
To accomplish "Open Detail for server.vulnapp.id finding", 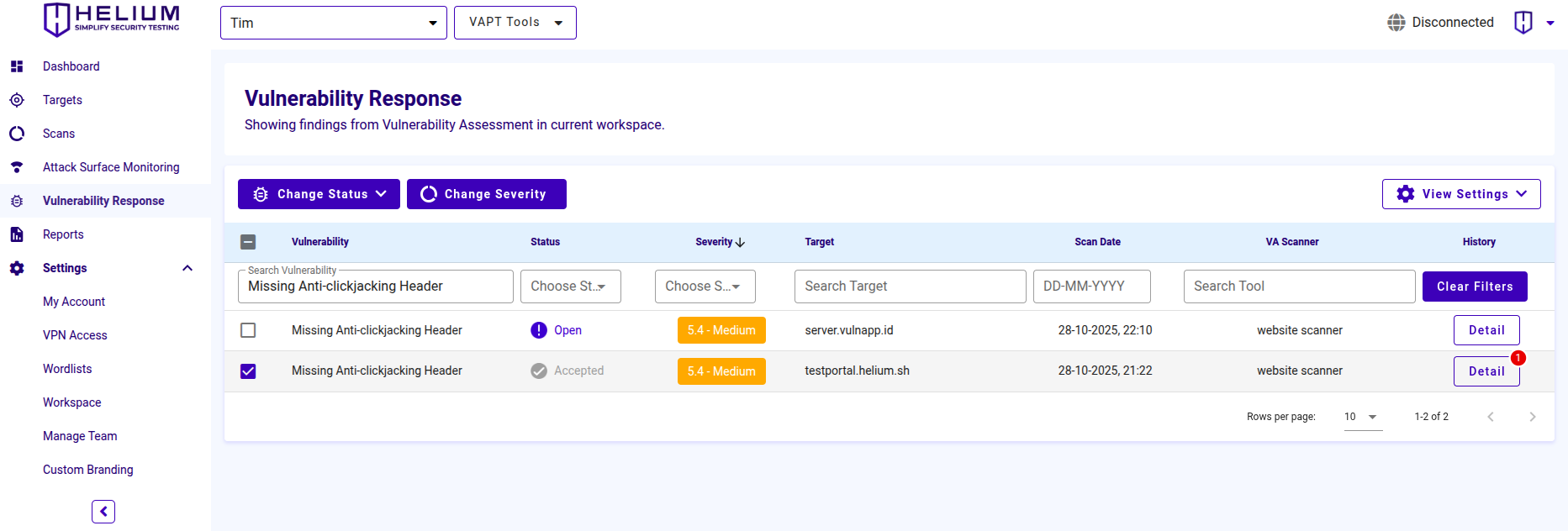I will pyautogui.click(x=1486, y=330).
